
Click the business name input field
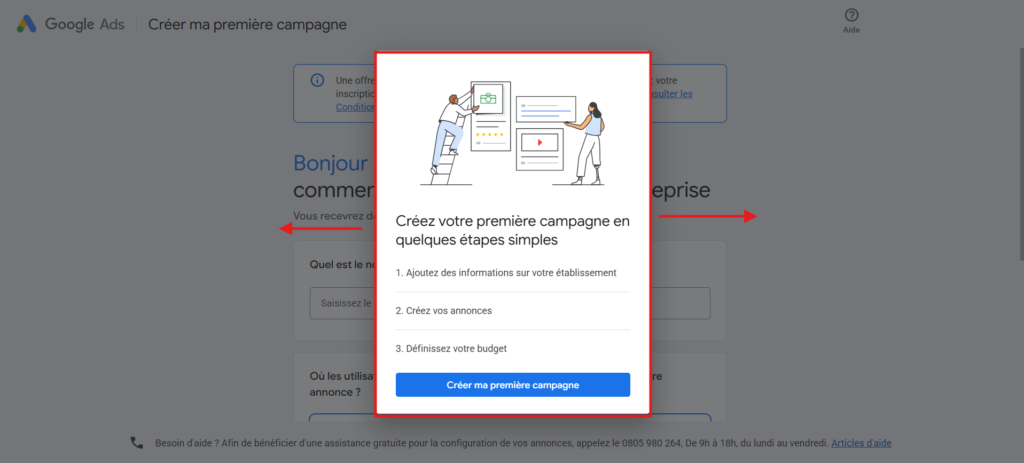tap(510, 303)
